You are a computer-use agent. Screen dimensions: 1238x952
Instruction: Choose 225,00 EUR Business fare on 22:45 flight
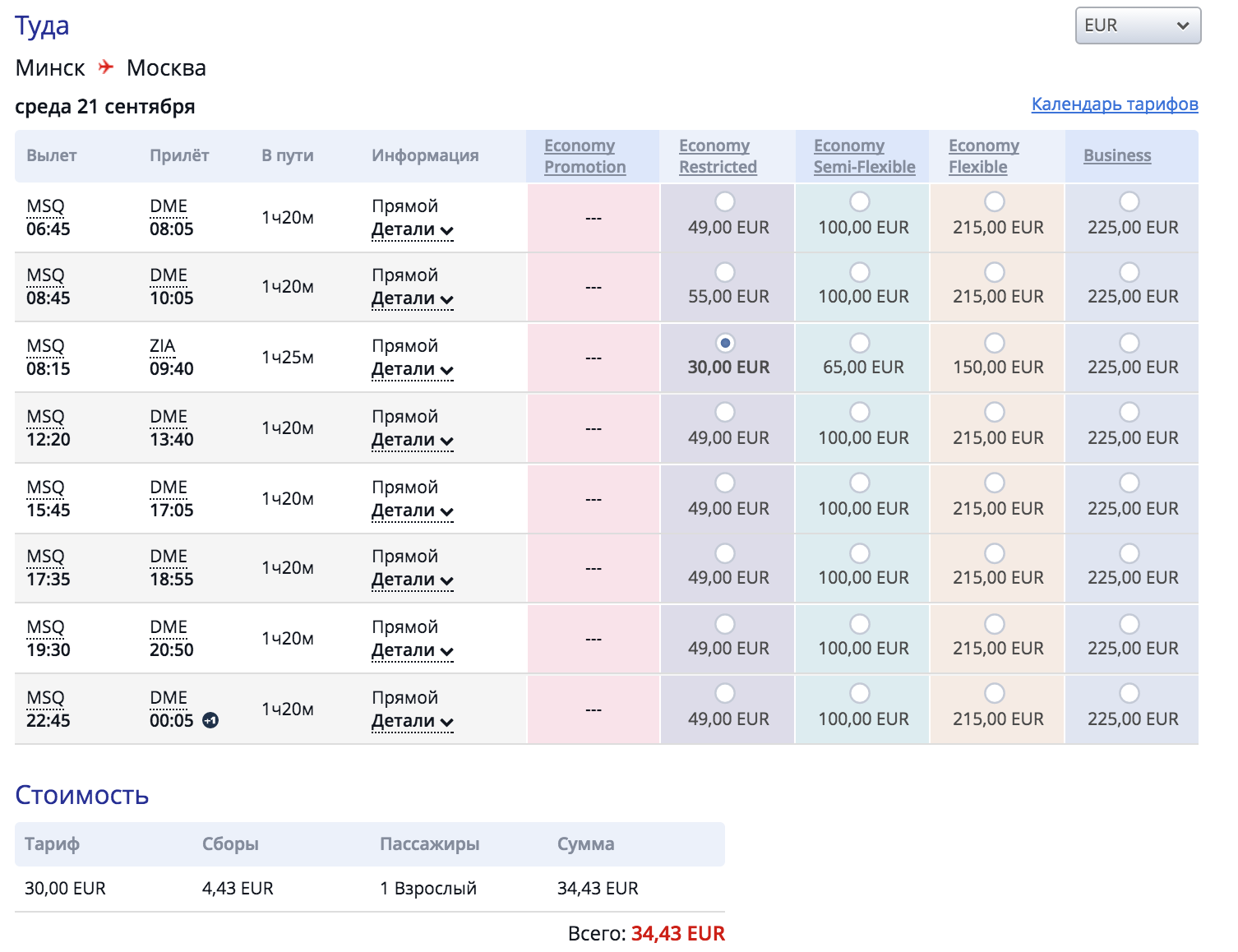point(1129,694)
